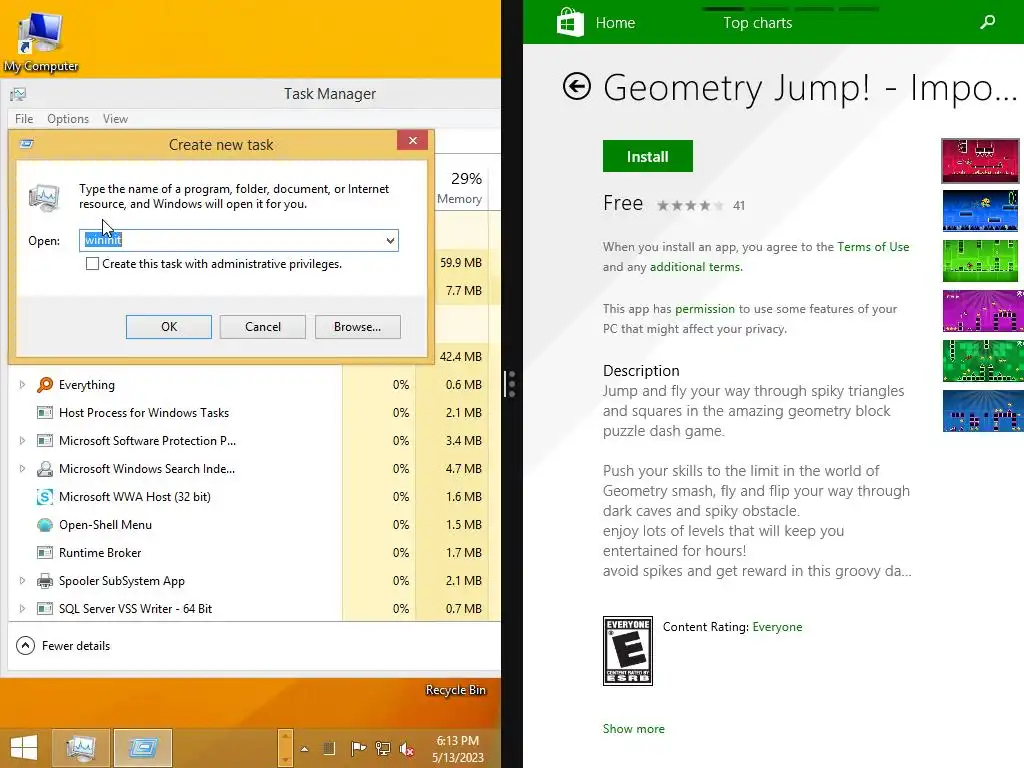This screenshot has height=768, width=1024.
Task: Click Task Manager taskbar icon
Action: pyautogui.click(x=80, y=748)
